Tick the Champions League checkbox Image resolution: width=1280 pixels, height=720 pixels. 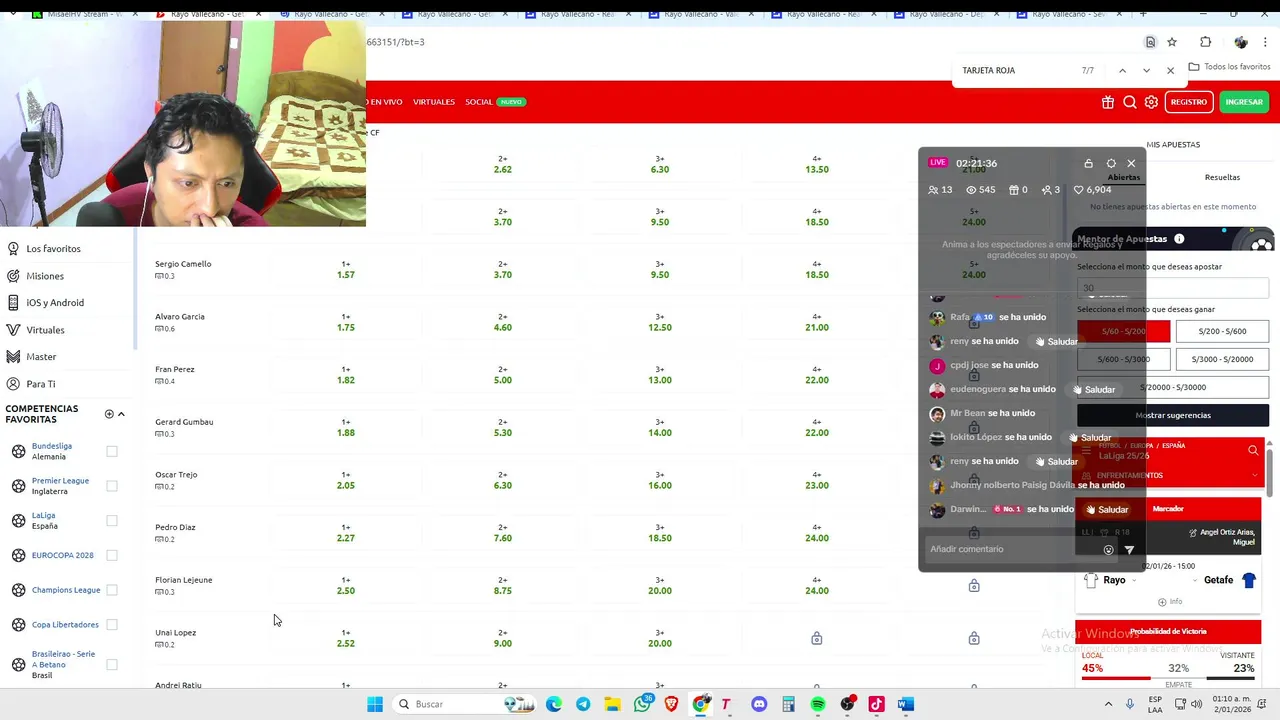(x=112, y=590)
